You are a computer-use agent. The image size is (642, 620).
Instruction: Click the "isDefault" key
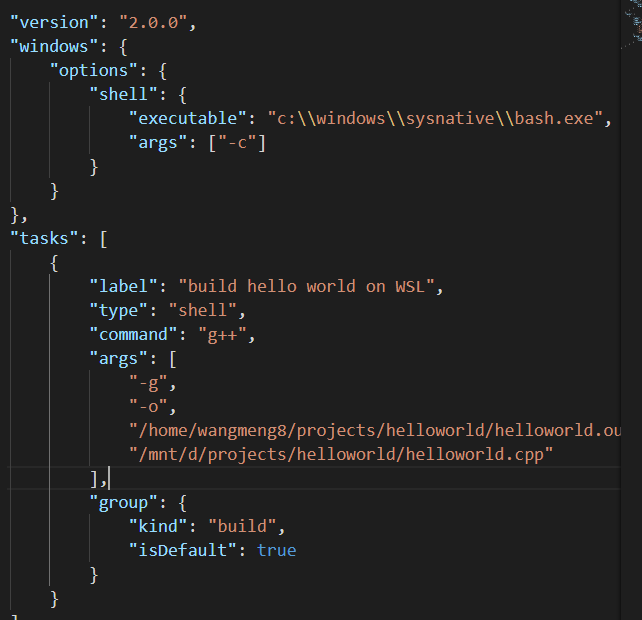[183, 551]
